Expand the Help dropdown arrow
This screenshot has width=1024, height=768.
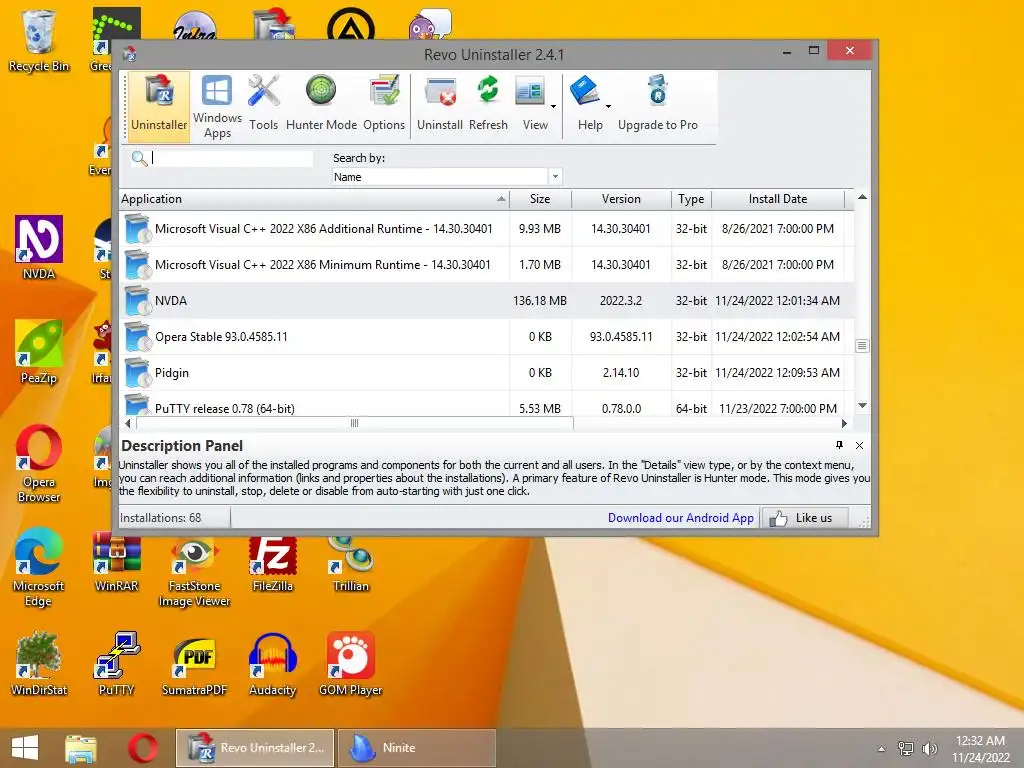(x=609, y=106)
